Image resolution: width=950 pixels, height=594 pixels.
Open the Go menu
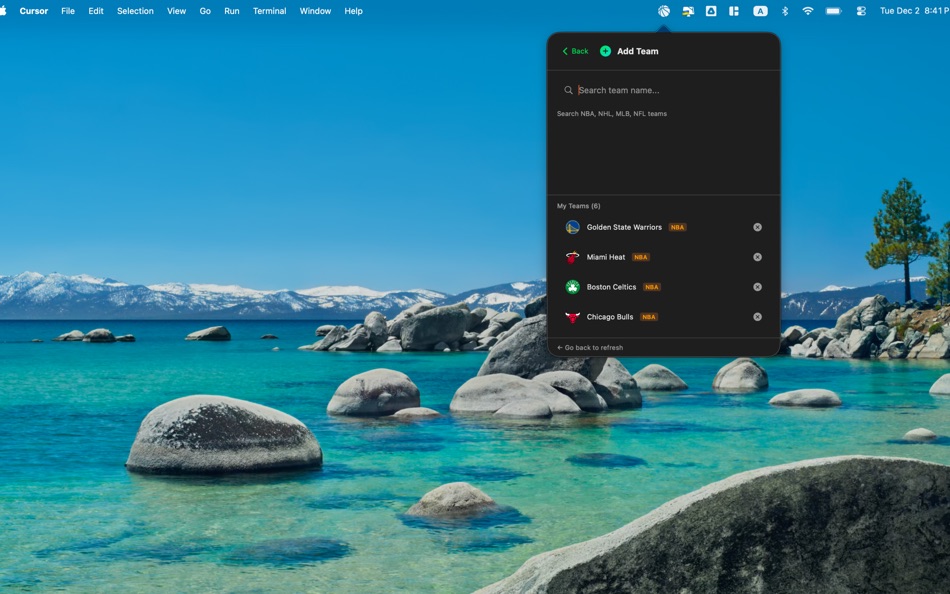(x=205, y=11)
